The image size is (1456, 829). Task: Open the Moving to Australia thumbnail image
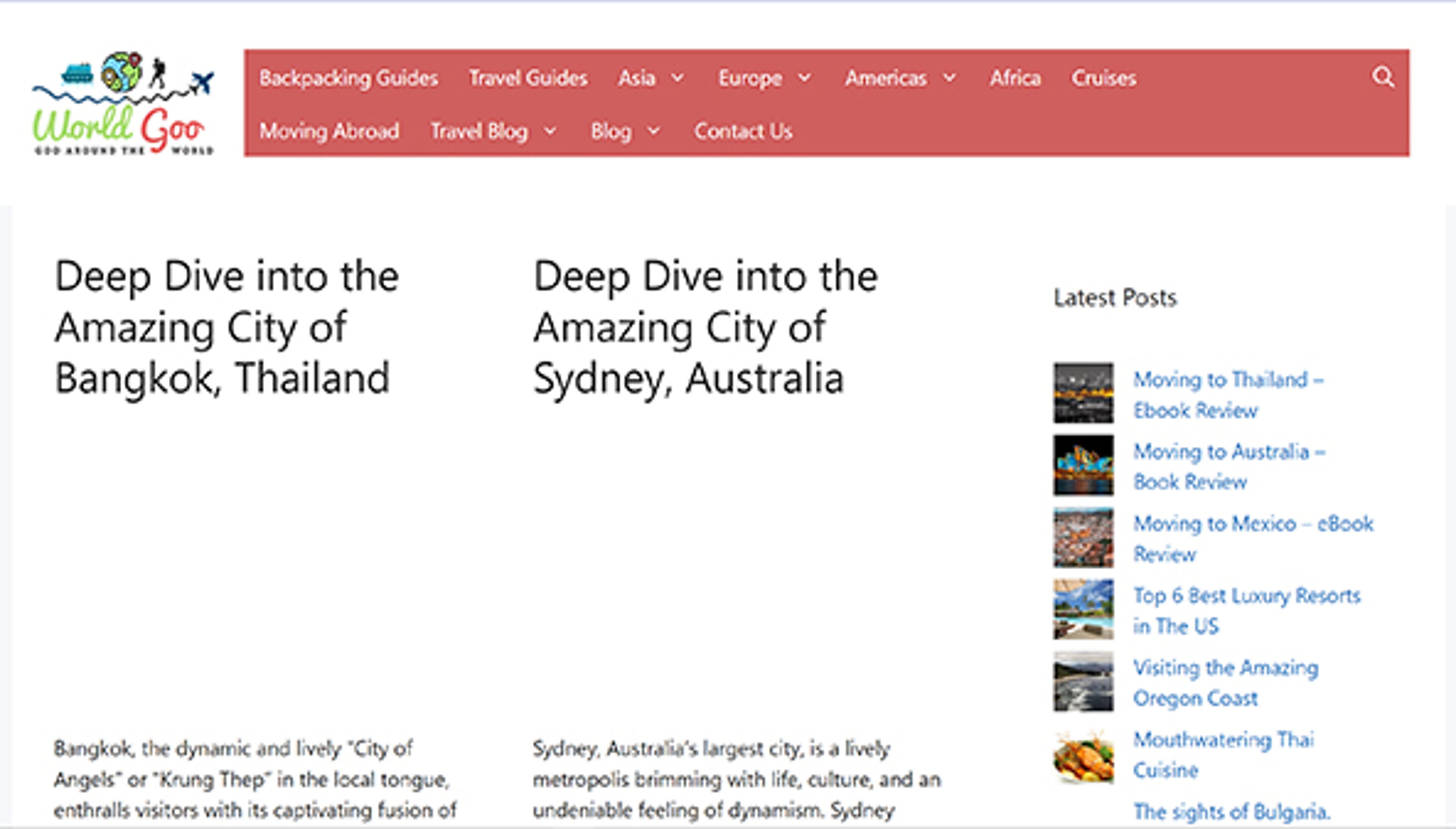pos(1083,465)
